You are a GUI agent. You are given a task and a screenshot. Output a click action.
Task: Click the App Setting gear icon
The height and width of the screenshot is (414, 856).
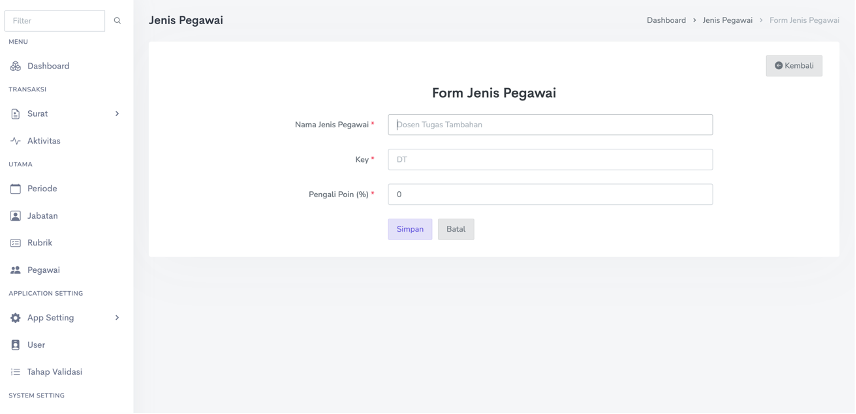[15, 318]
